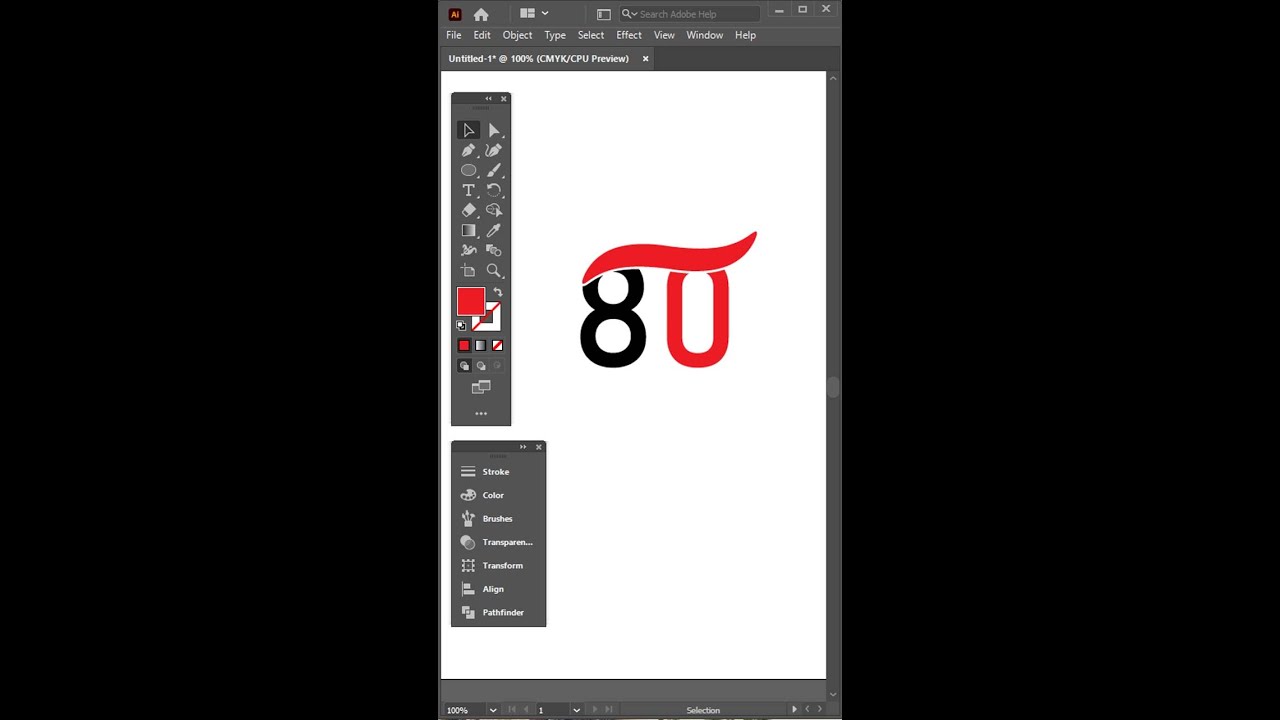Open the Help menu
The image size is (1280, 720).
[x=745, y=35]
